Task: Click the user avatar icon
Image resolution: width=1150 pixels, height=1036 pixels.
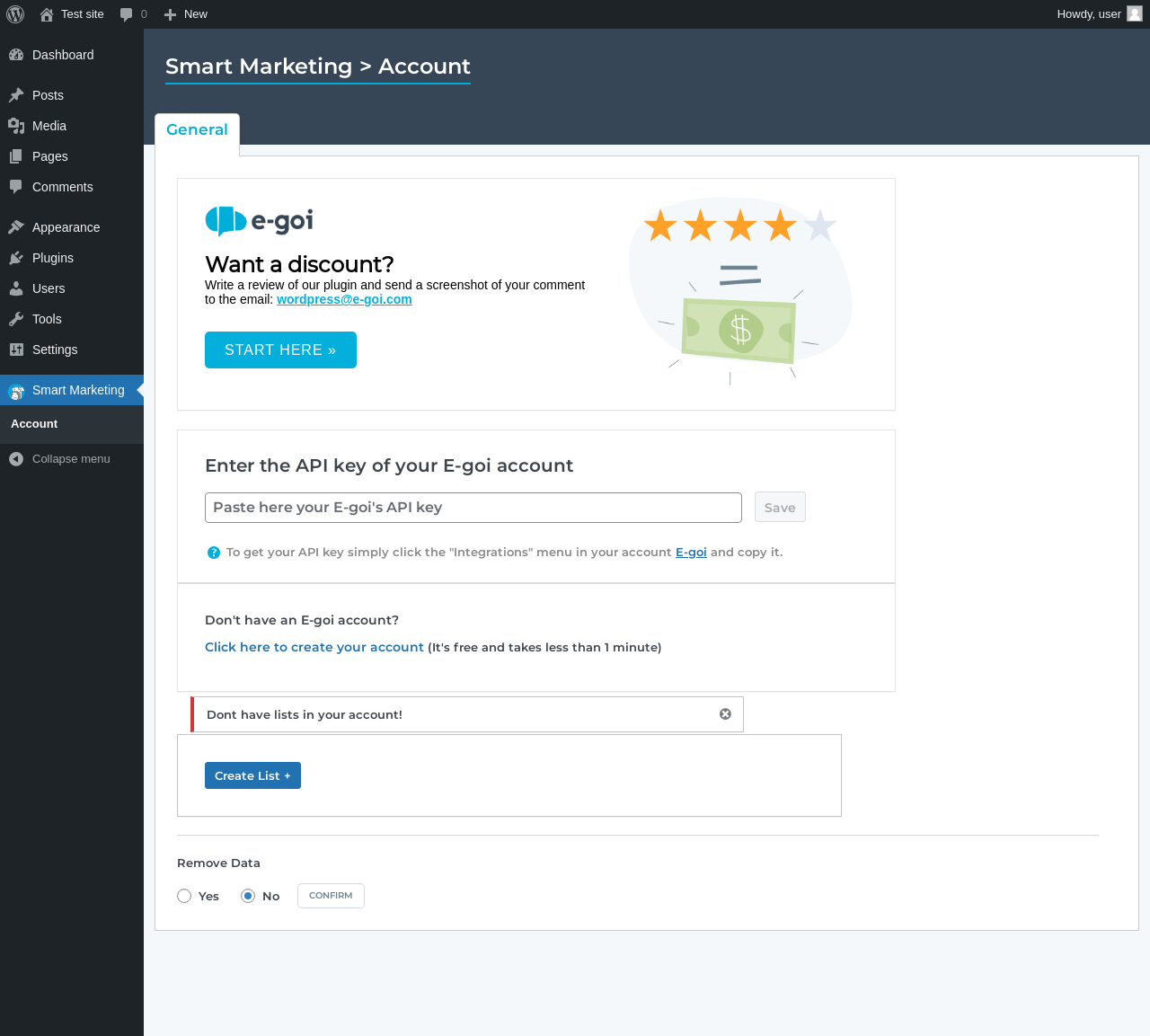Action: pos(1135,13)
